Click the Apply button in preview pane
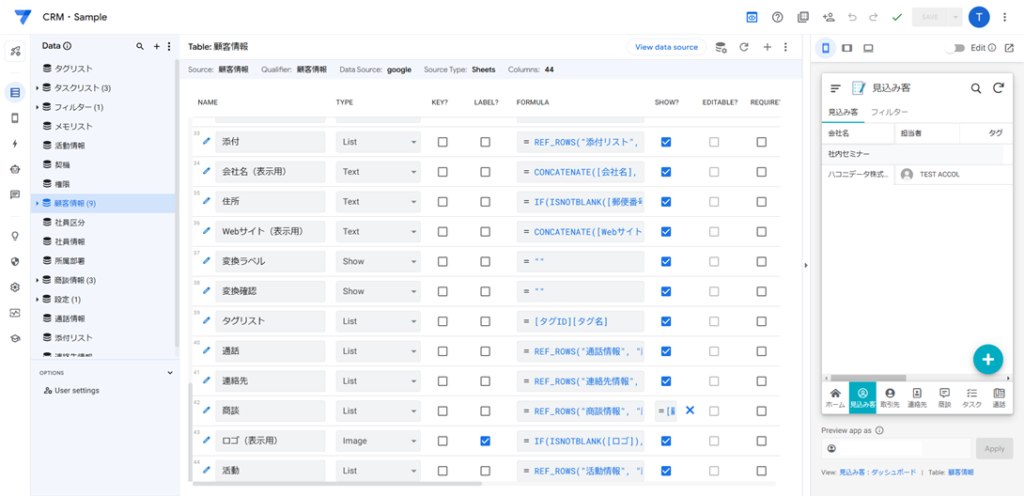The width and height of the screenshot is (1024, 496). (995, 449)
